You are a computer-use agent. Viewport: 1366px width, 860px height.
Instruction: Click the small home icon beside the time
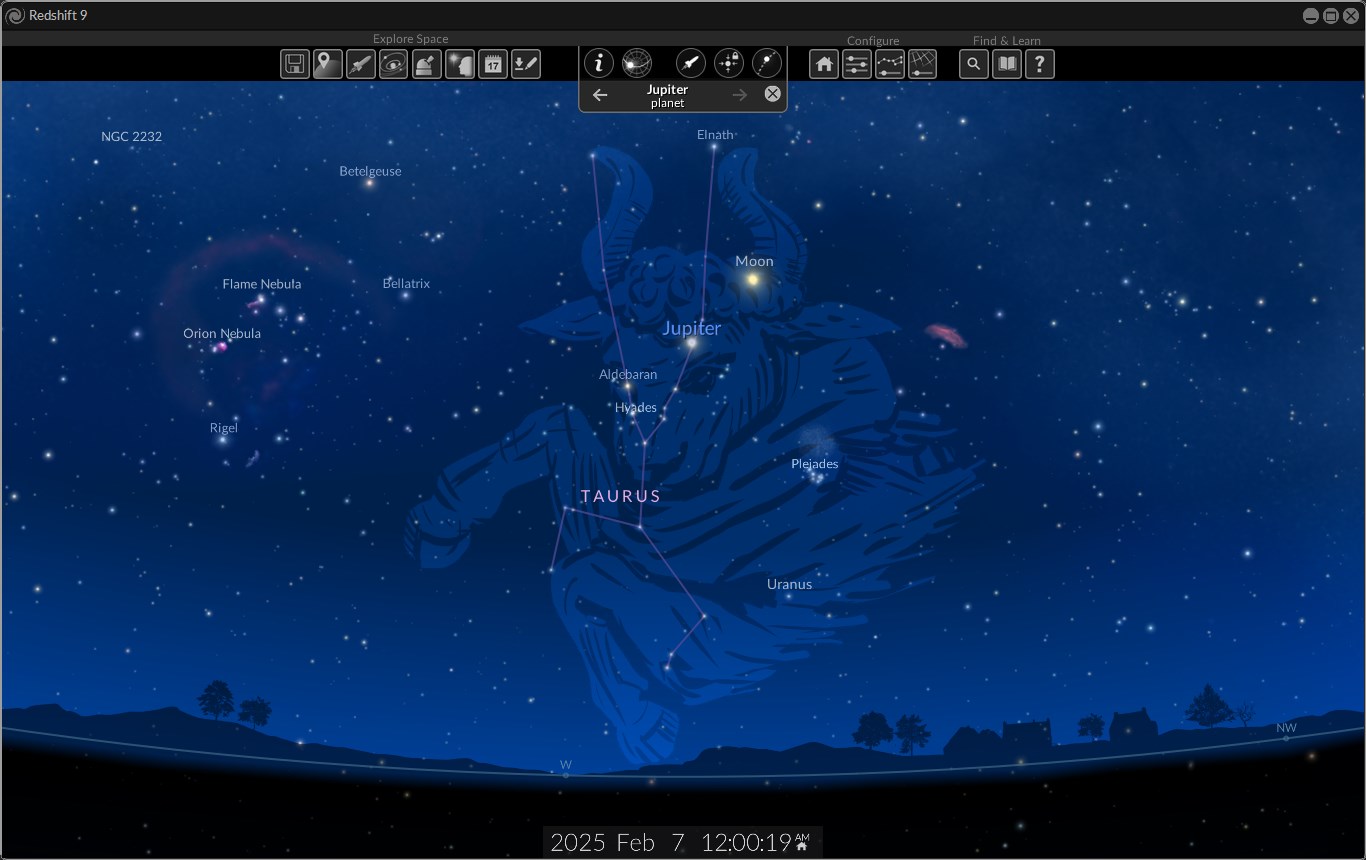point(802,847)
